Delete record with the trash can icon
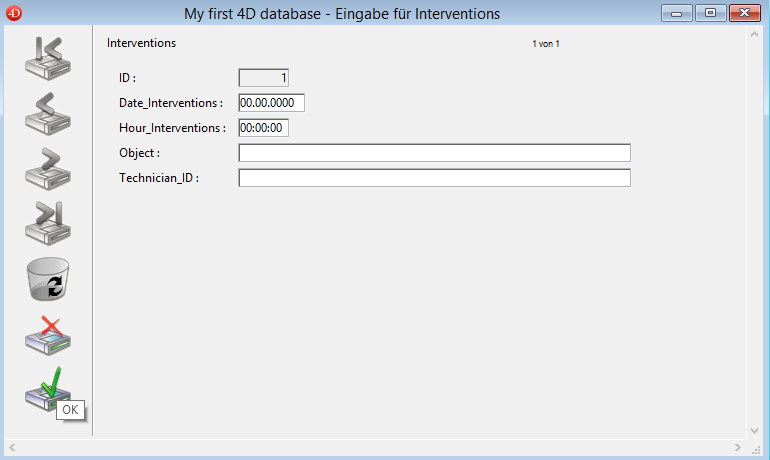Screen dimensions: 770x460 point(48,279)
